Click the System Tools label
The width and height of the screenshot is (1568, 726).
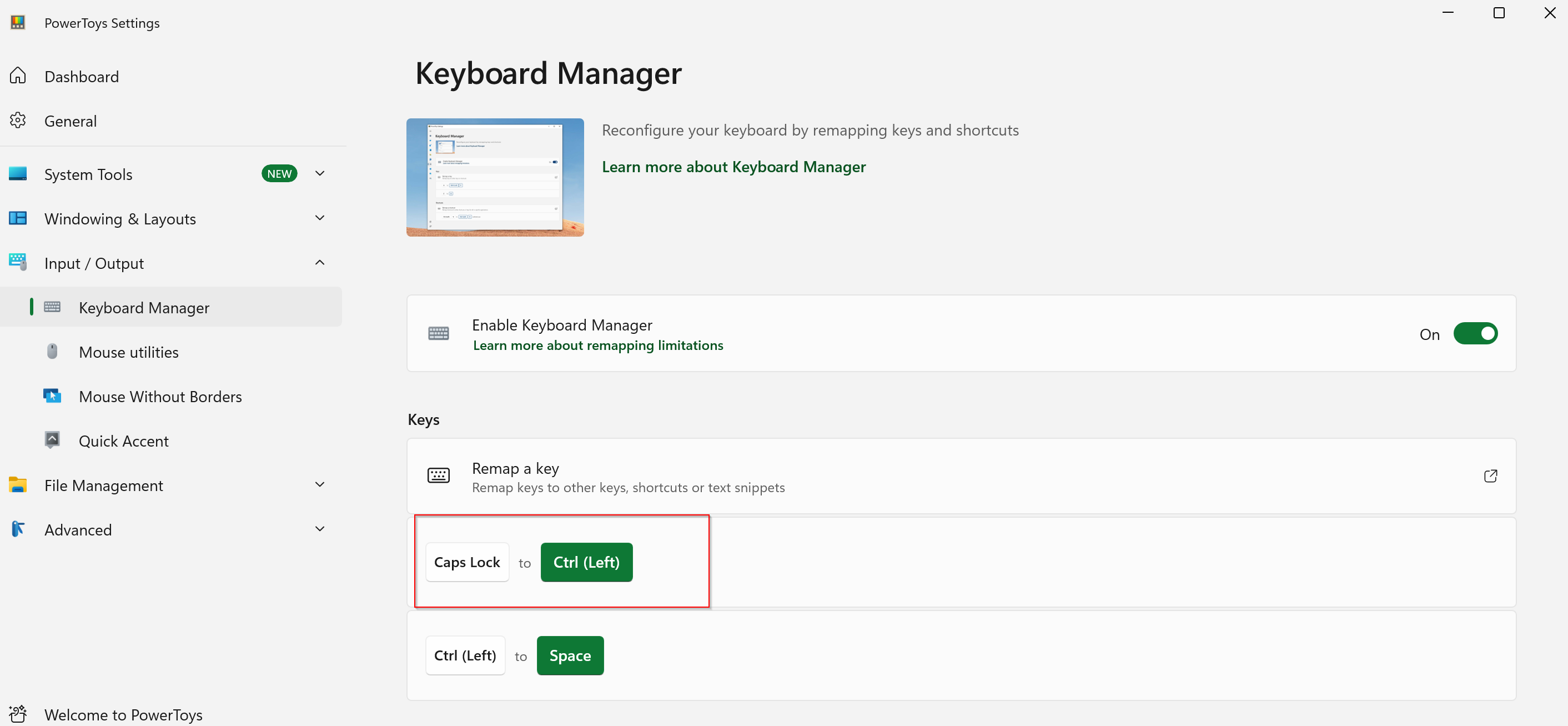(88, 175)
